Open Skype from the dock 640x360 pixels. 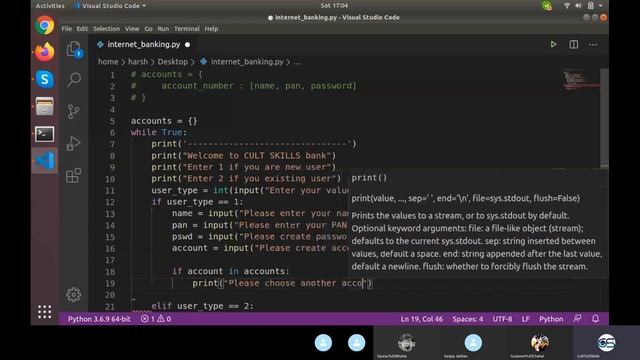pos(44,79)
